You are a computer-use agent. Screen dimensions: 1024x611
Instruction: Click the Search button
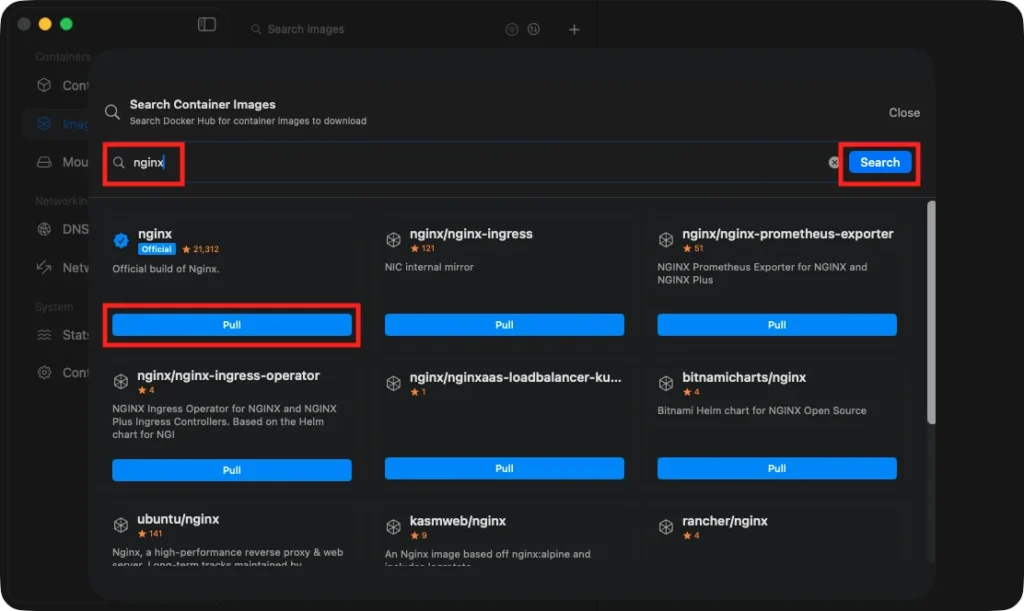(x=879, y=163)
